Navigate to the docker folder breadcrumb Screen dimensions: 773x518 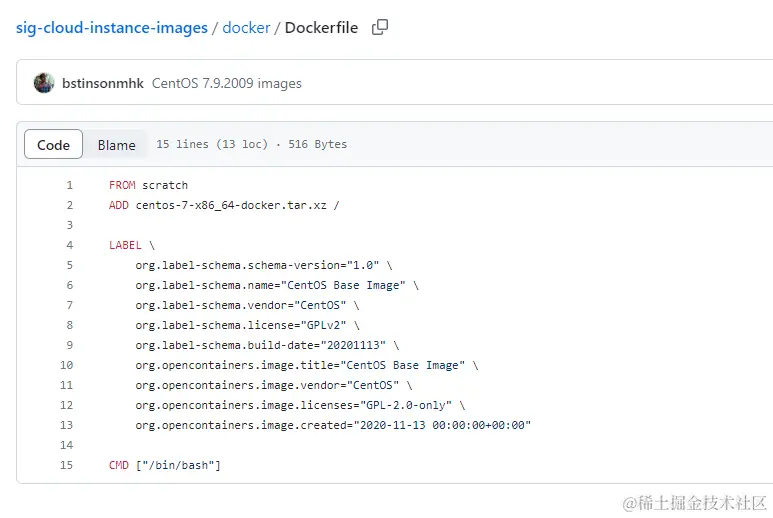(x=246, y=28)
